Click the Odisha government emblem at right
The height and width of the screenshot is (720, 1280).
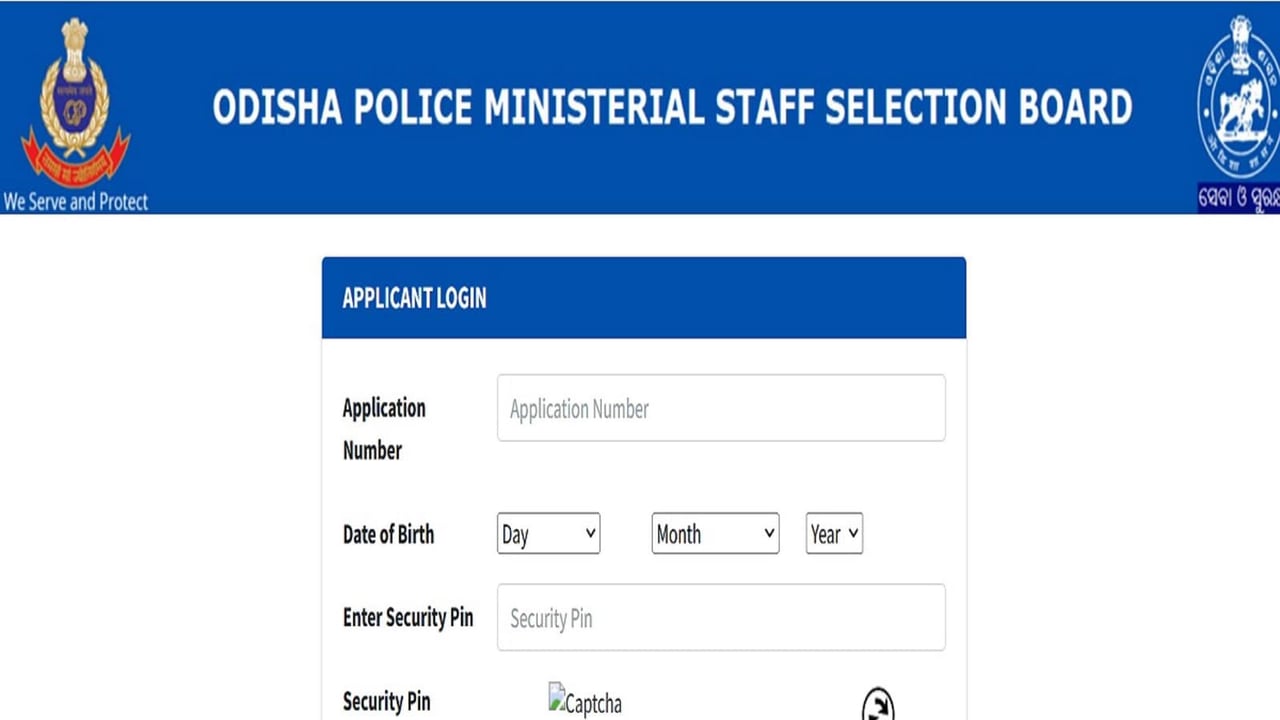coord(1240,96)
